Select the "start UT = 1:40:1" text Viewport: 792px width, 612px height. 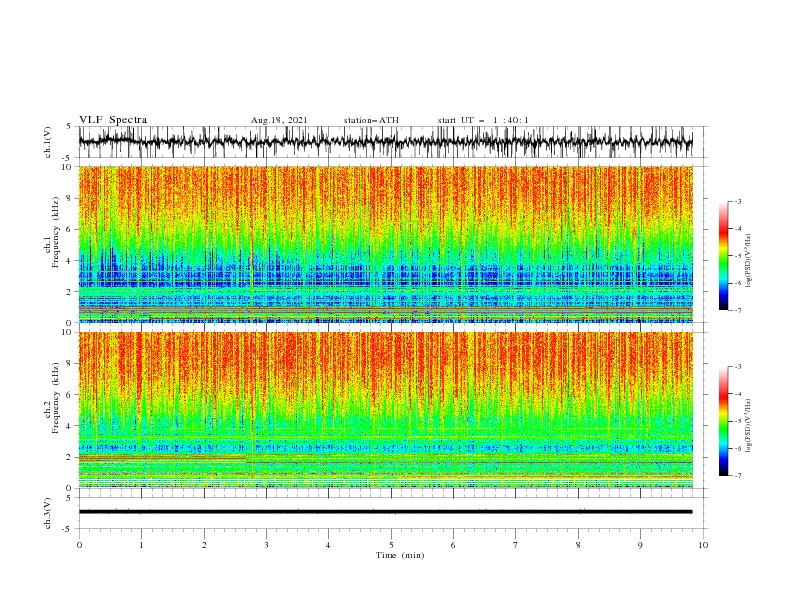coord(483,120)
